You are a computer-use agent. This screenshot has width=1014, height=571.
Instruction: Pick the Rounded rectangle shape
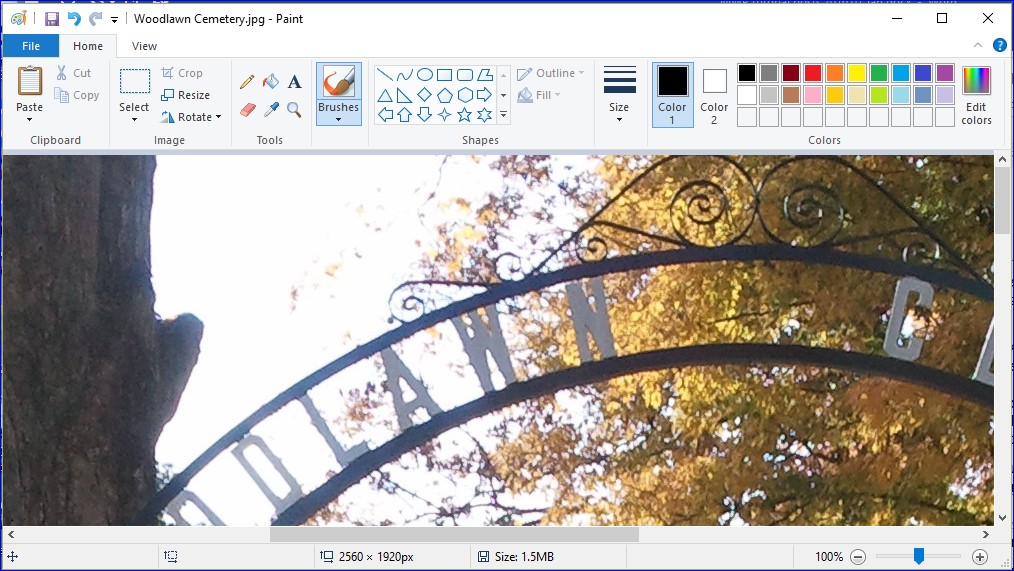coord(464,75)
